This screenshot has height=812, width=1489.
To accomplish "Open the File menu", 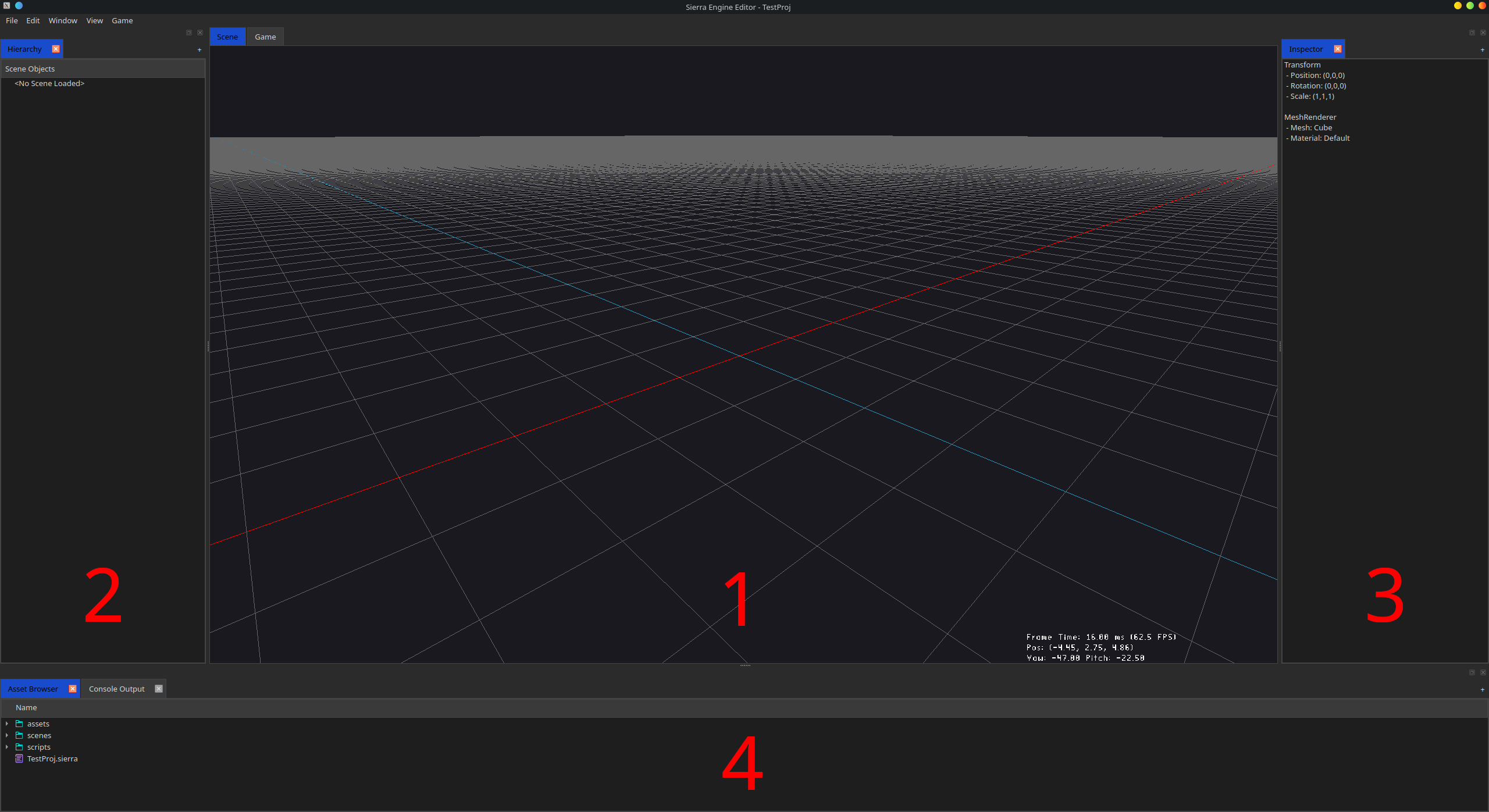I will (12, 20).
